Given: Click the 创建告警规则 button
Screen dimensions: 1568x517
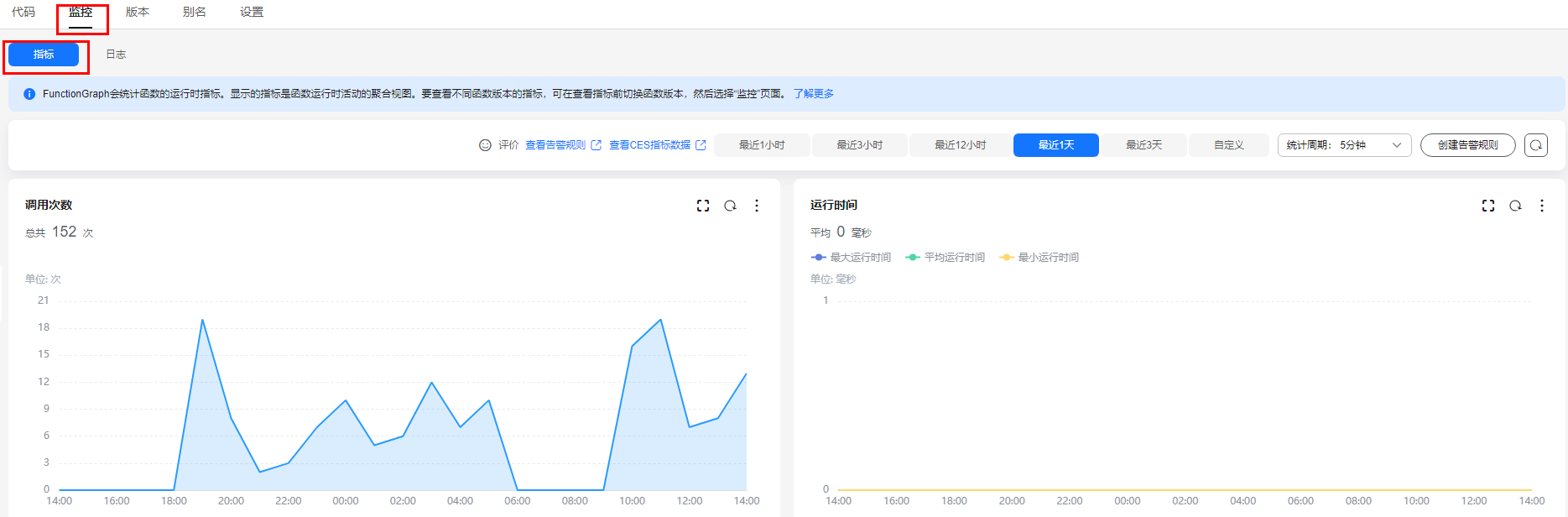Looking at the screenshot, I should (x=1467, y=145).
